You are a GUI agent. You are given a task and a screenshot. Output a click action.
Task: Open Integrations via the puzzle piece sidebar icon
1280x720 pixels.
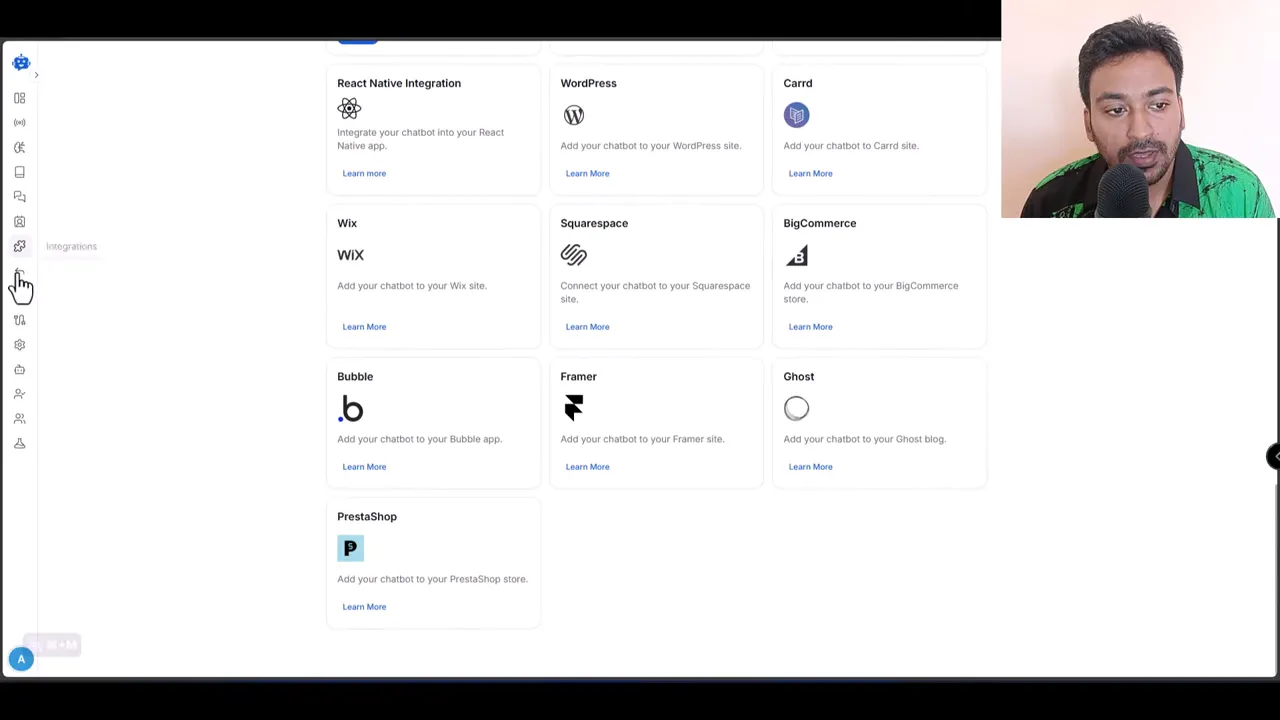tap(19, 246)
